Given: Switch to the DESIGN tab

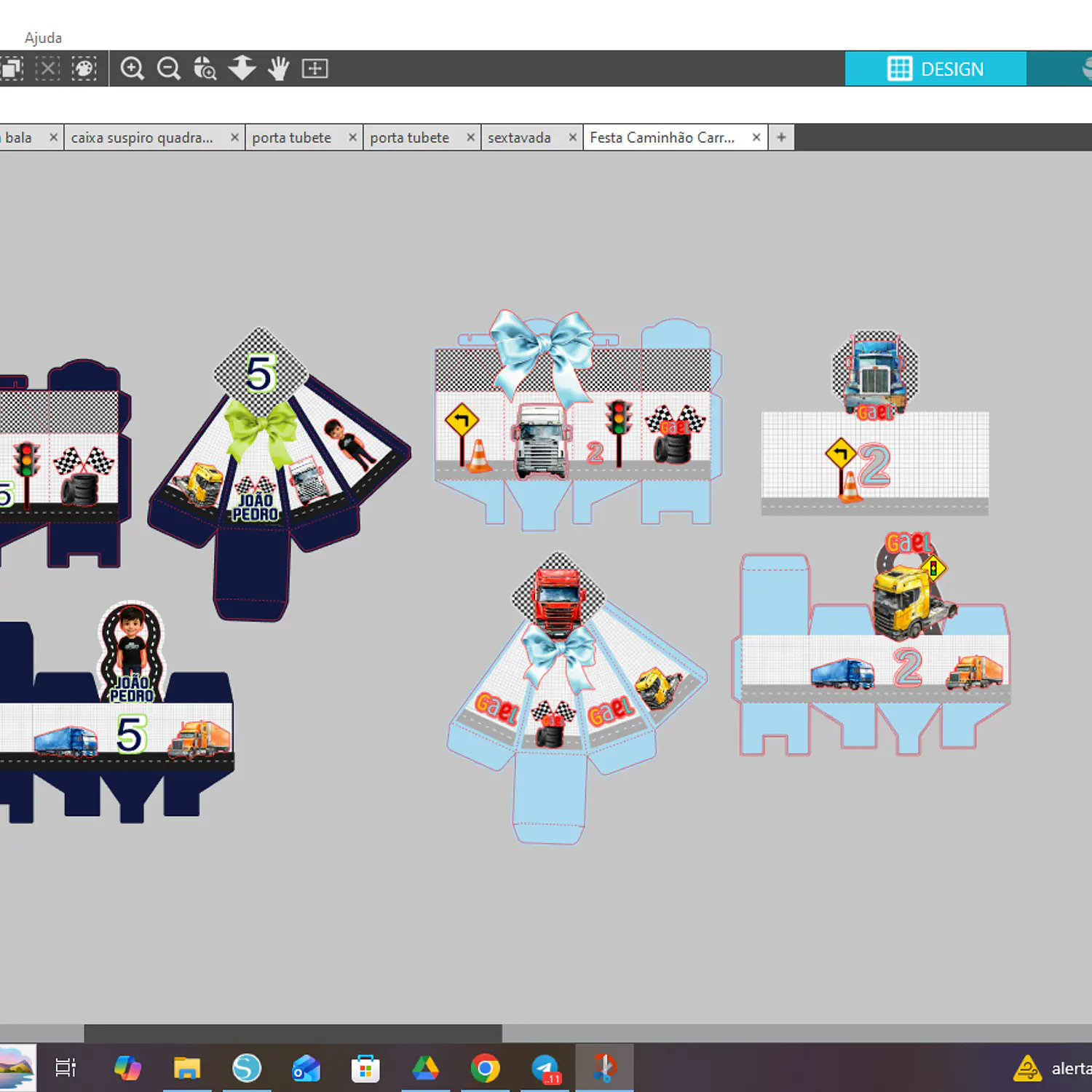Looking at the screenshot, I should pos(935,68).
